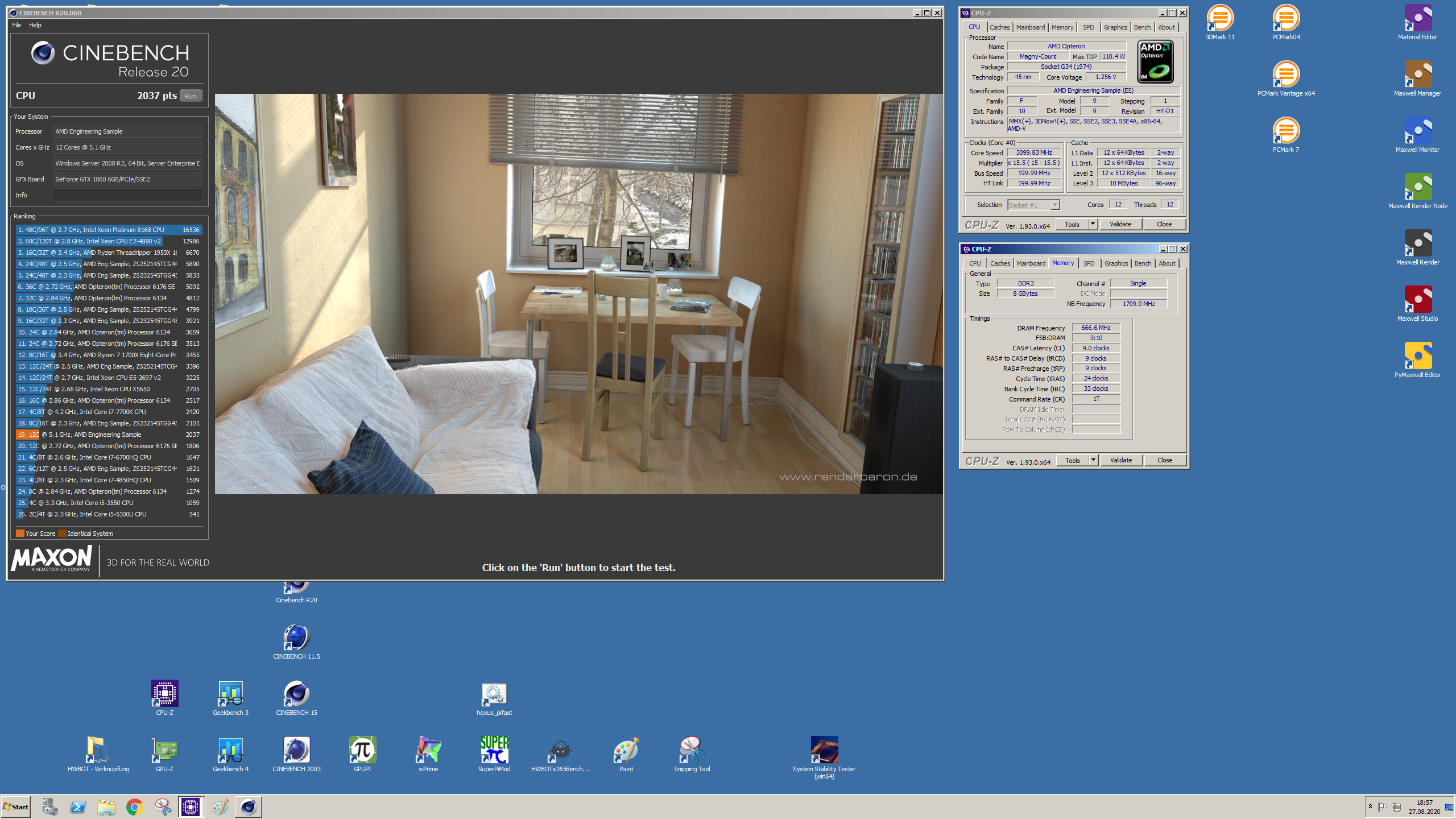The height and width of the screenshot is (819, 1456).
Task: Launch Maxwell Render Node shortcut
Action: pyautogui.click(x=1417, y=191)
